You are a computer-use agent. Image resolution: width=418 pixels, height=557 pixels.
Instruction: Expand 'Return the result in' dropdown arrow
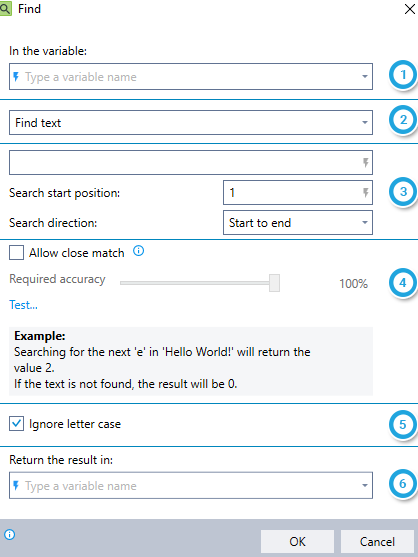click(365, 486)
